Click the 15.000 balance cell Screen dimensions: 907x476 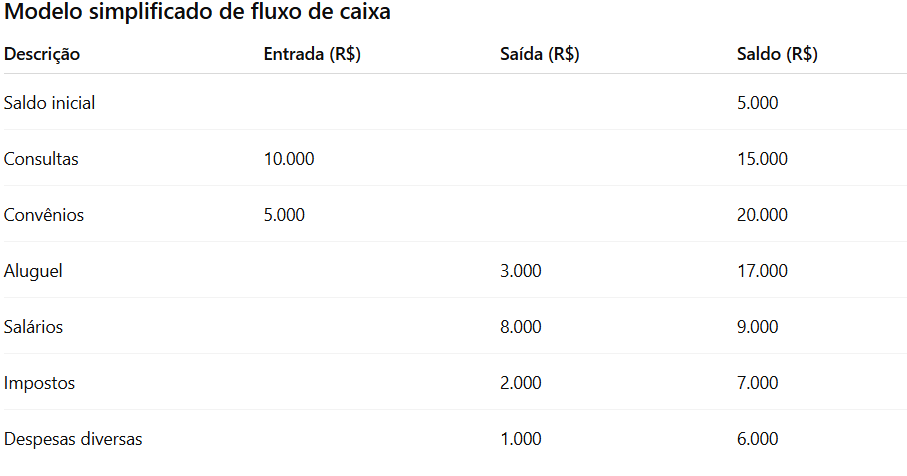click(762, 159)
